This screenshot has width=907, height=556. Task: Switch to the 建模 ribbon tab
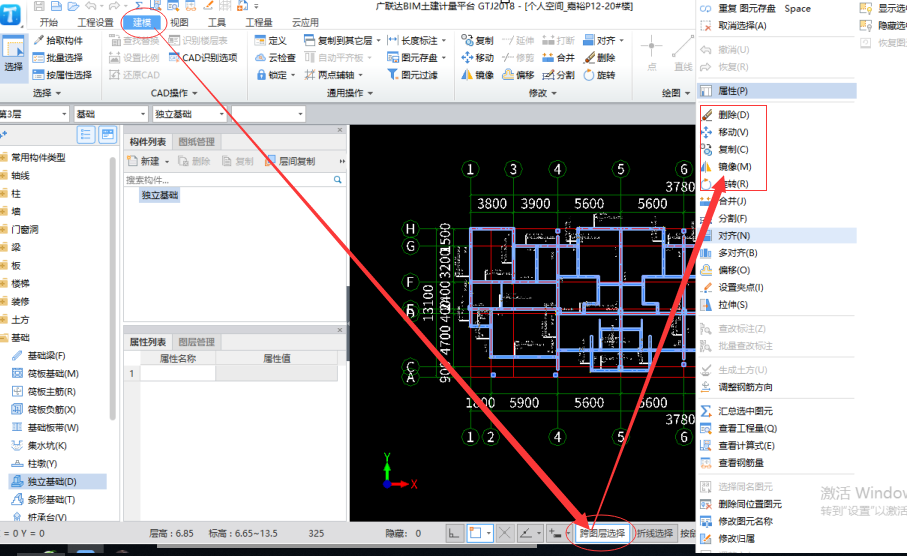coord(142,23)
